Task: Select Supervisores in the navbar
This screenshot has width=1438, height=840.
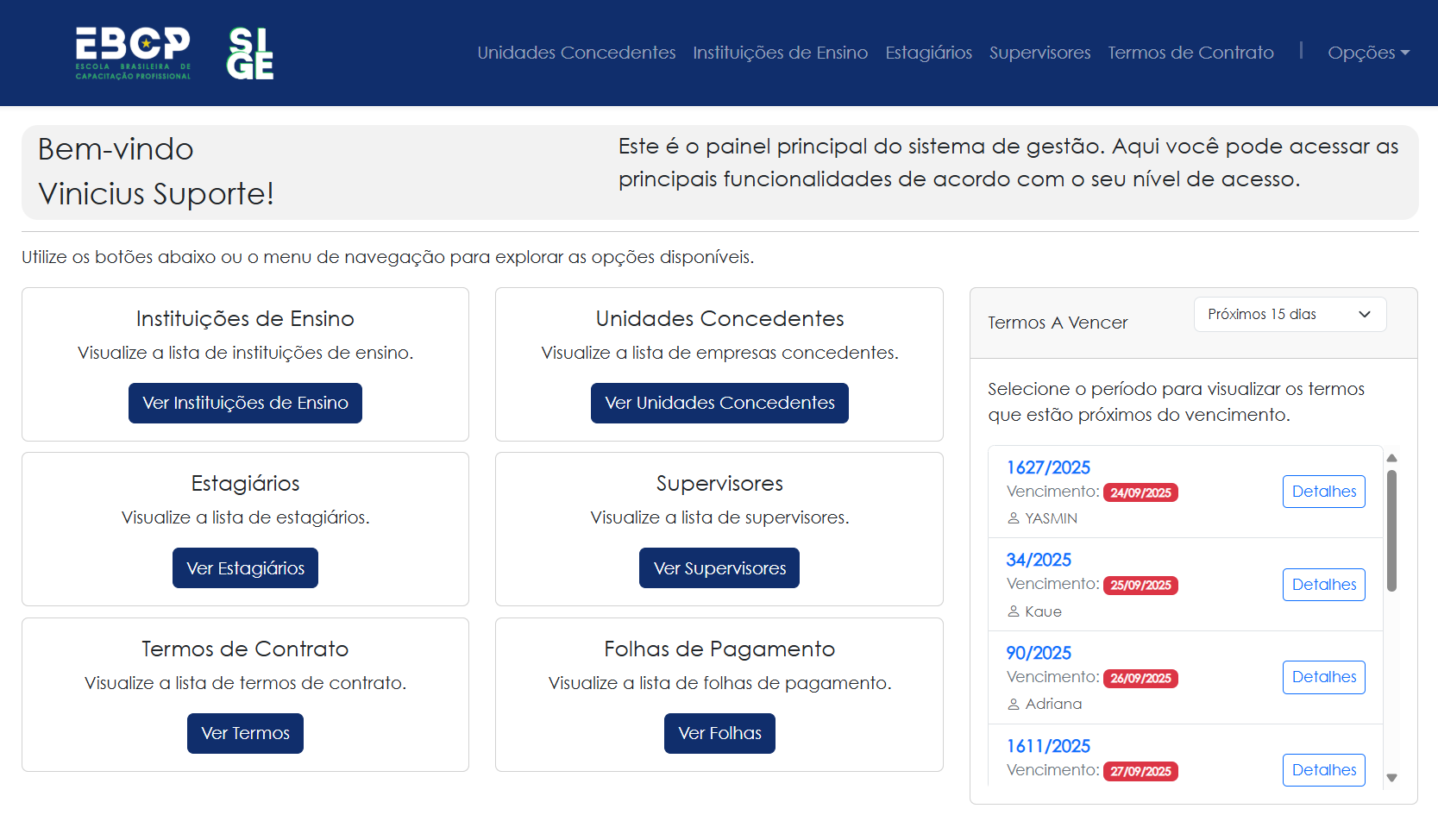Action: coord(1039,53)
